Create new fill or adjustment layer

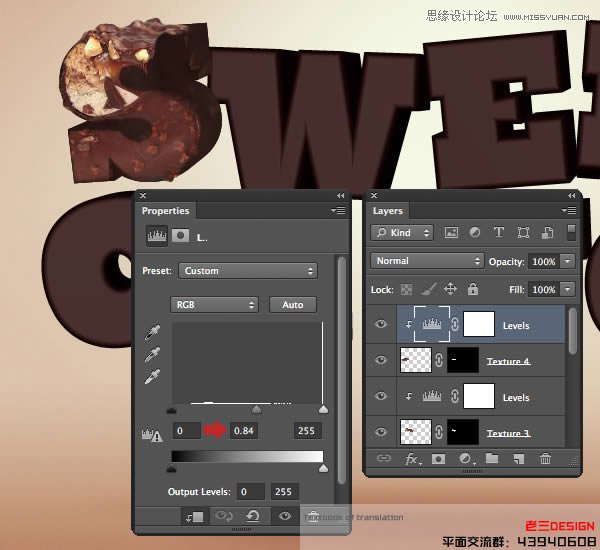pos(466,459)
